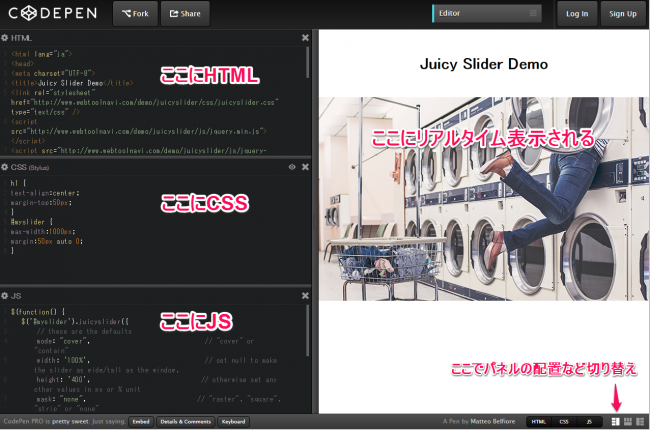Open Details & Comments
Screen dimensions: 650x430
click(185, 422)
